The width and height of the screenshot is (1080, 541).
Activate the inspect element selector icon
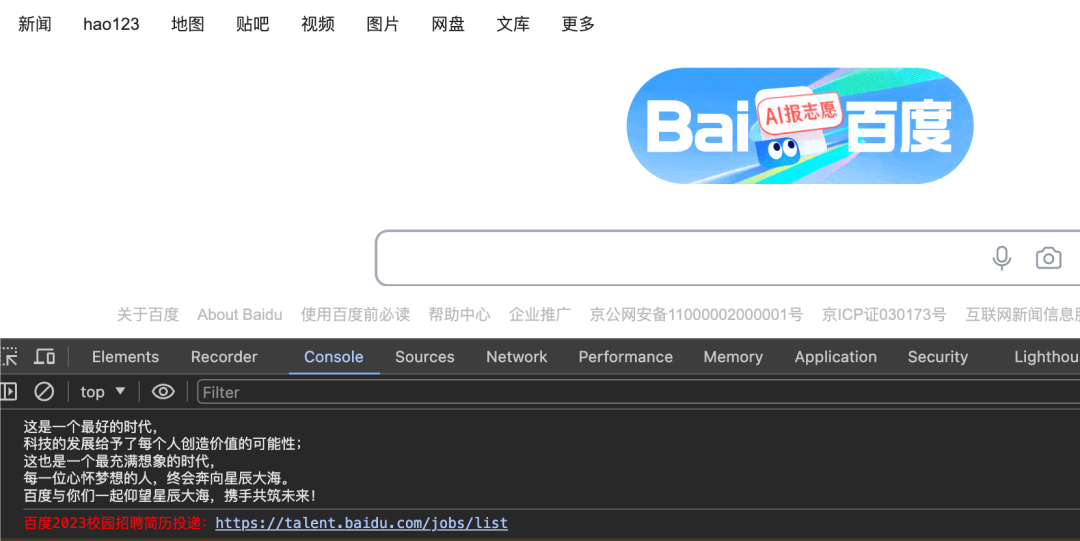pyautogui.click(x=10, y=356)
